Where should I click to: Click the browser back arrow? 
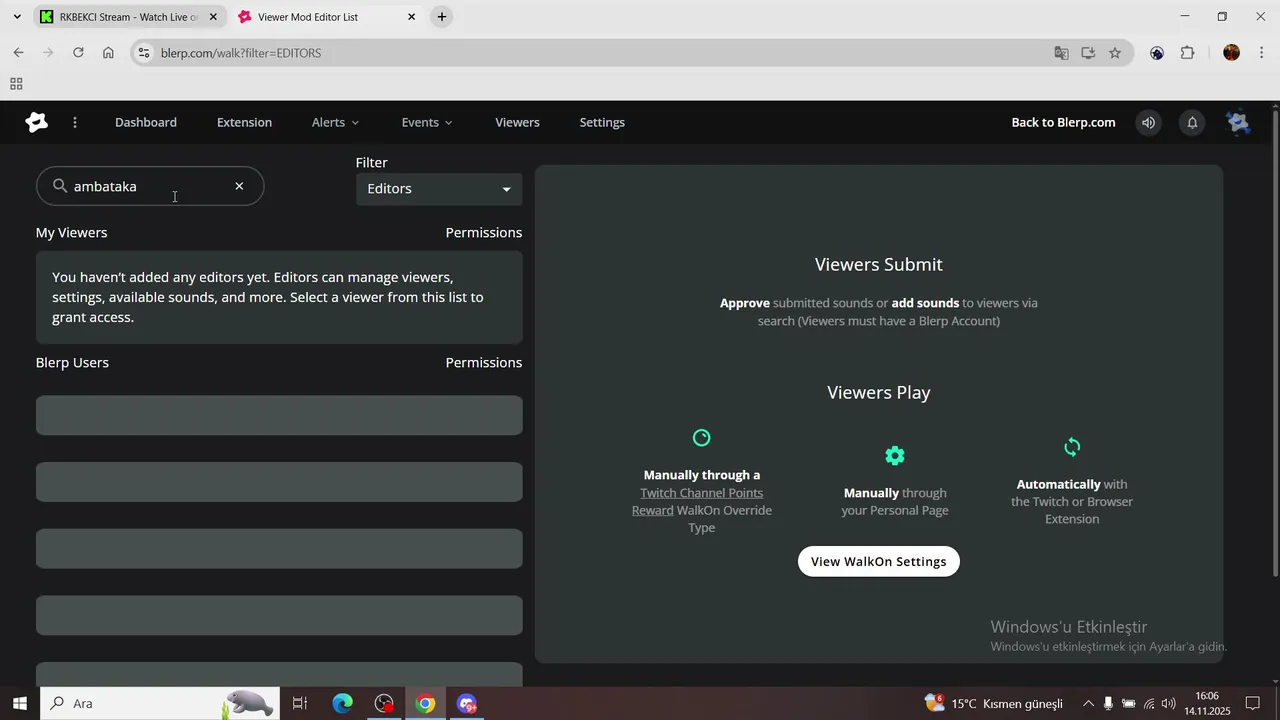pyautogui.click(x=18, y=52)
